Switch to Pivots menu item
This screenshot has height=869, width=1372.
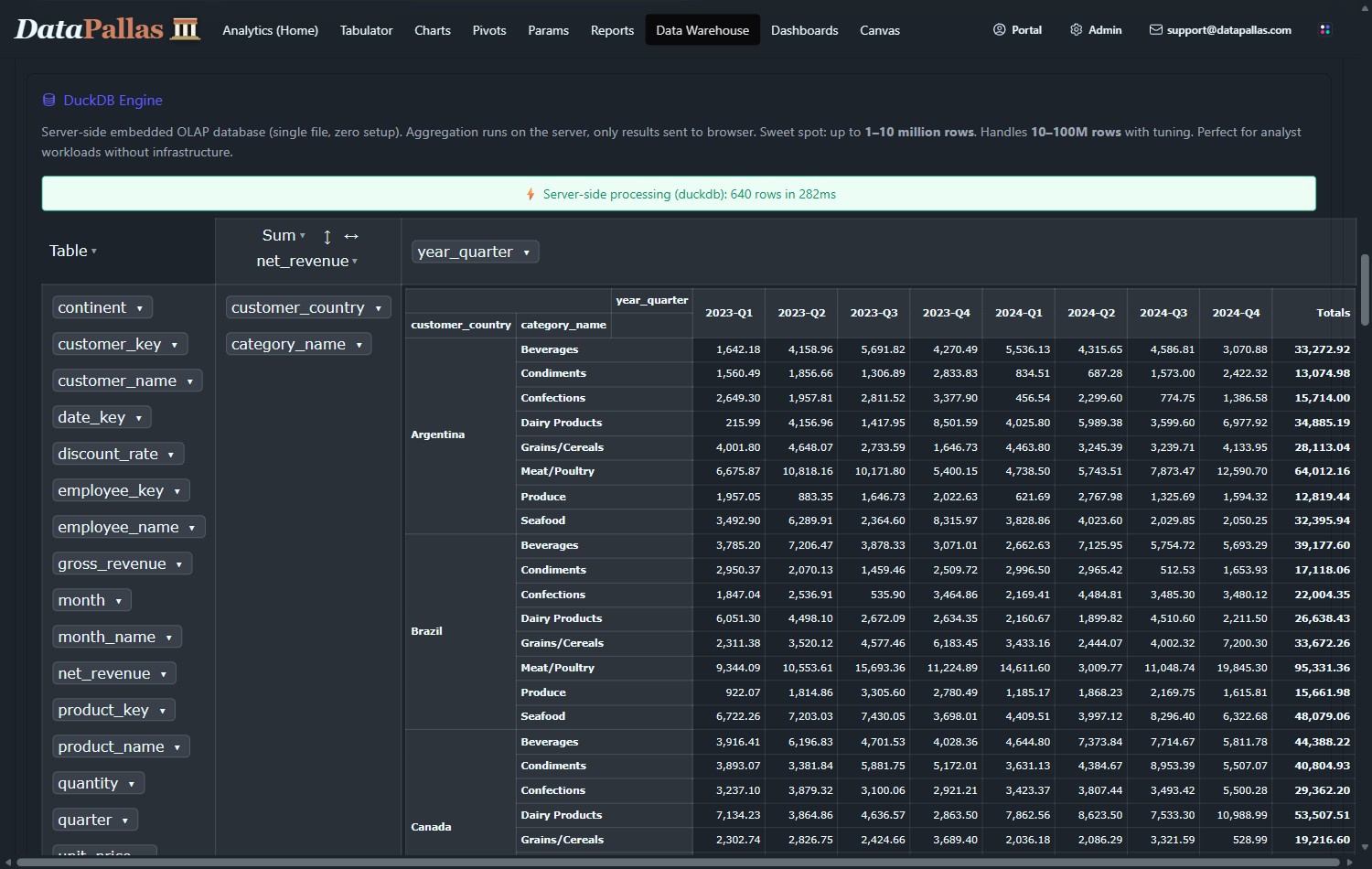pos(489,30)
